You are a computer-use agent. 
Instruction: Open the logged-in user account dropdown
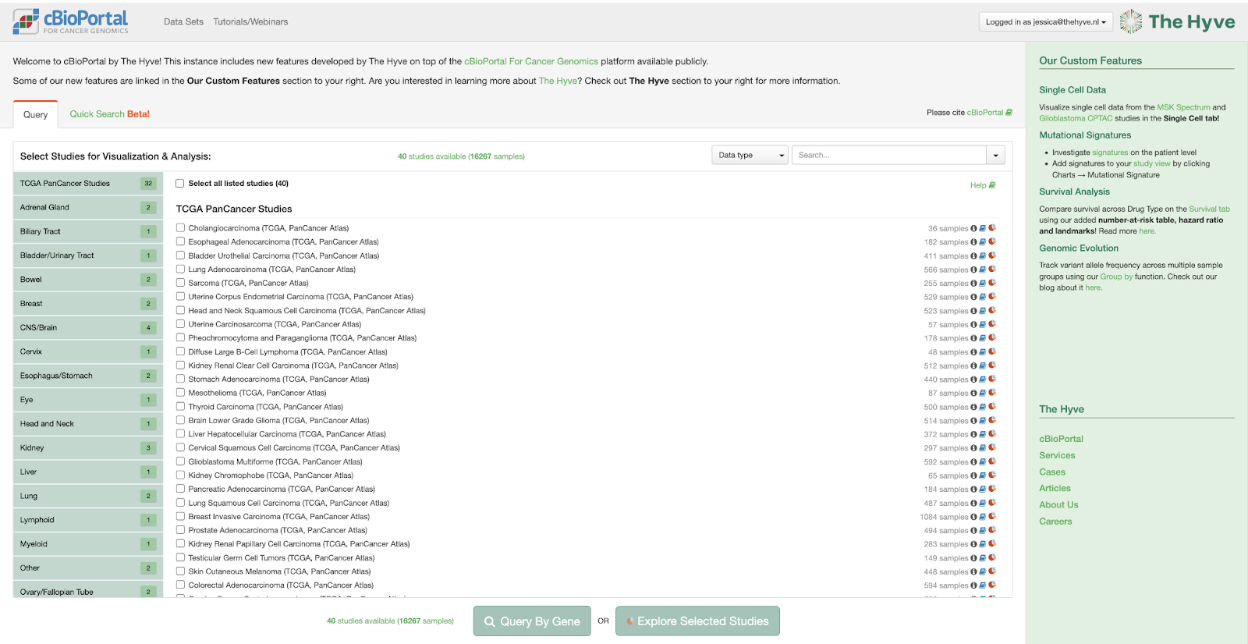coord(1045,22)
